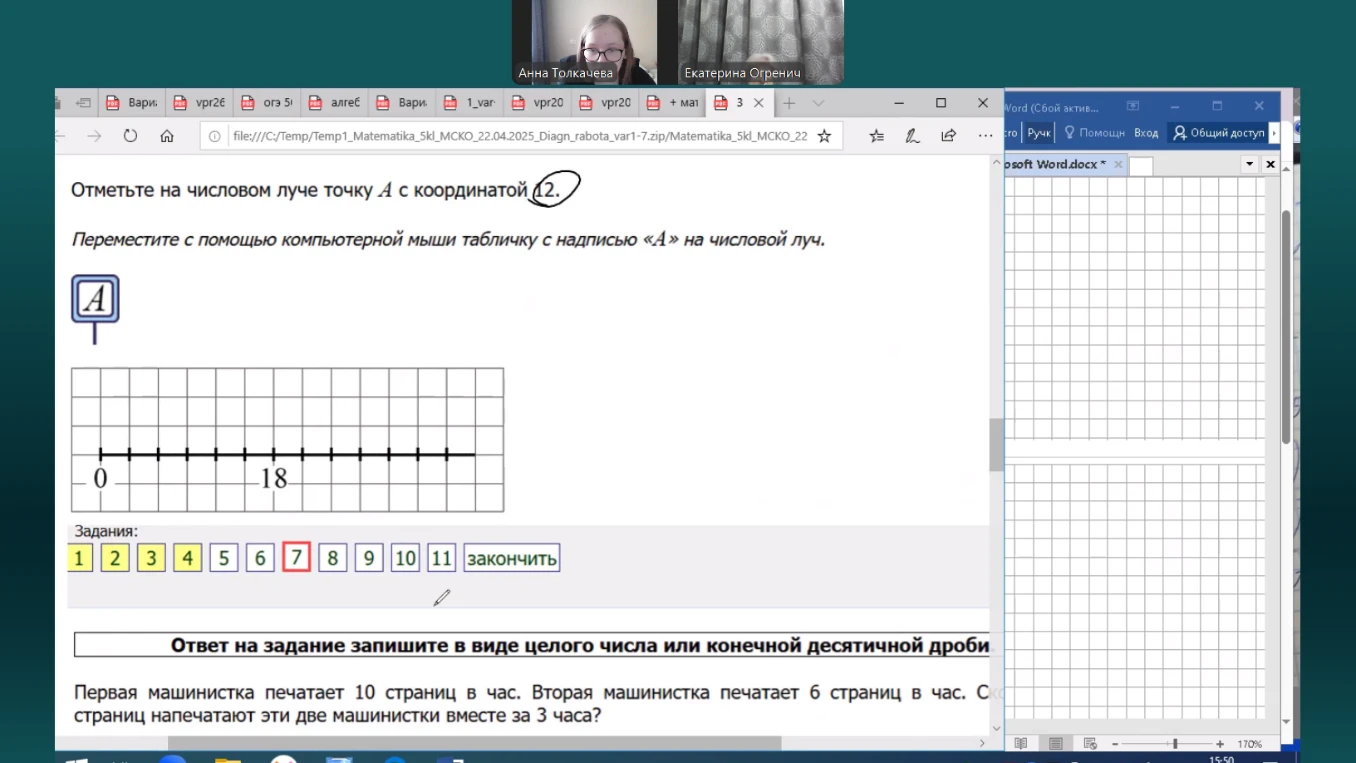Switch to the алгеб tab
The image size is (1356, 763).
pos(334,103)
